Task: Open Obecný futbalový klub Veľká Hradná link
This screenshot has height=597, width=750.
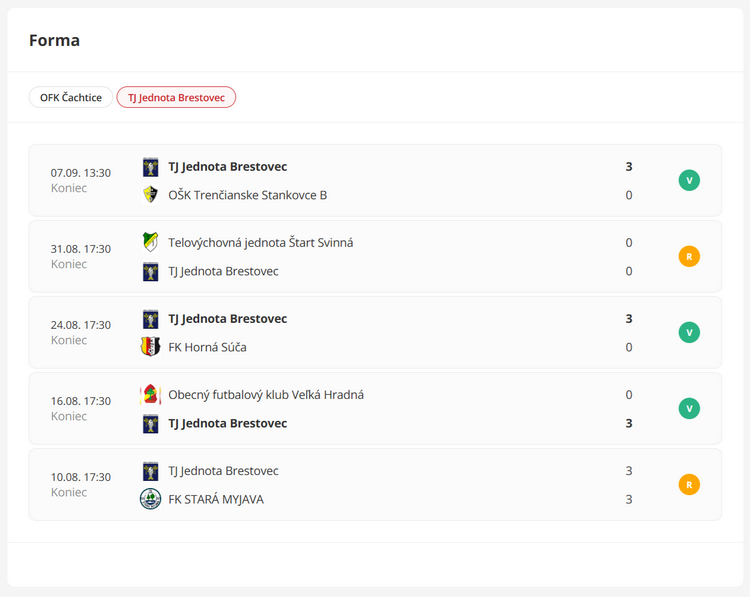Action: click(266, 395)
